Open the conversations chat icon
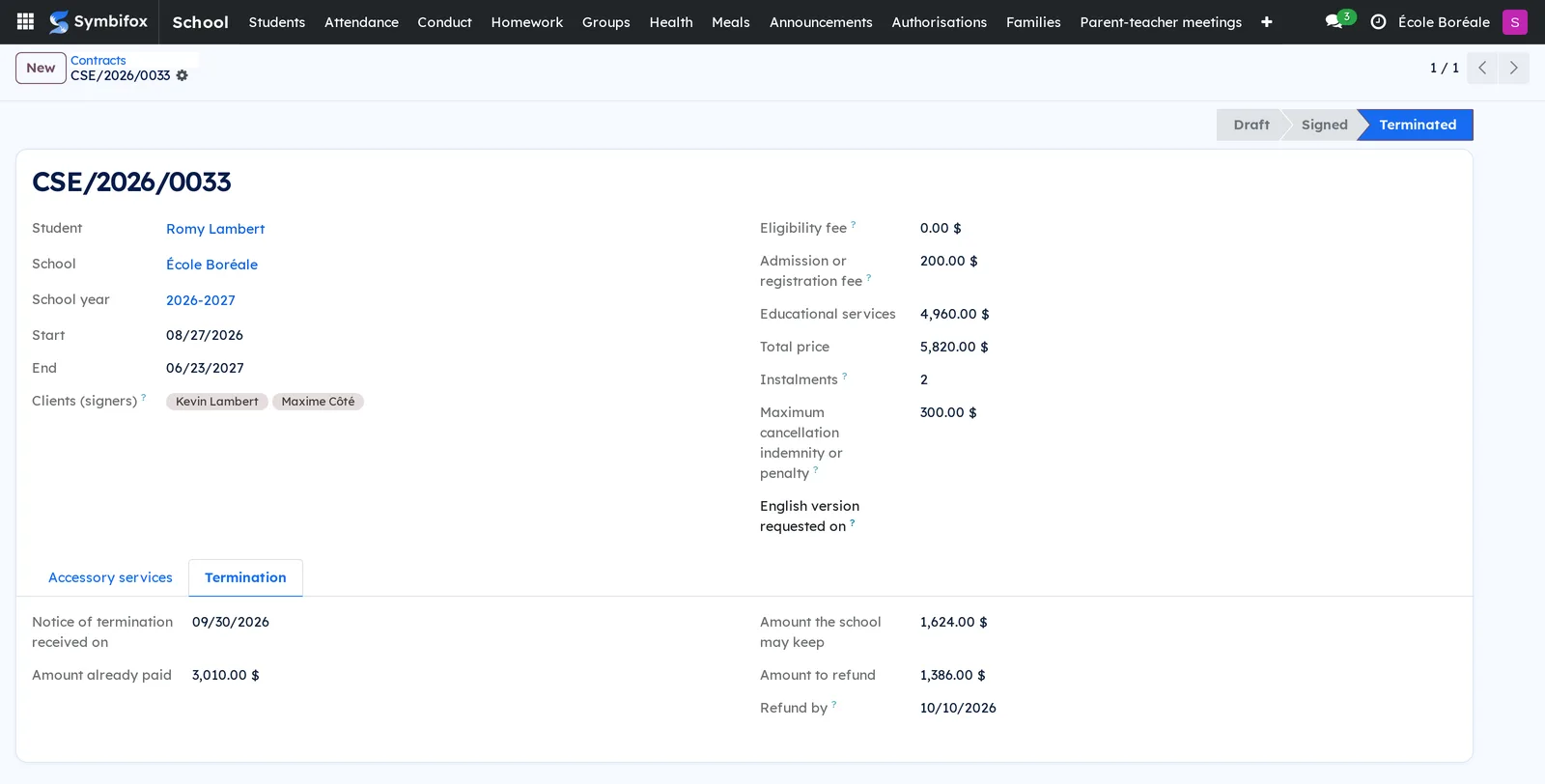The width and height of the screenshot is (1545, 784). pos(1334,21)
